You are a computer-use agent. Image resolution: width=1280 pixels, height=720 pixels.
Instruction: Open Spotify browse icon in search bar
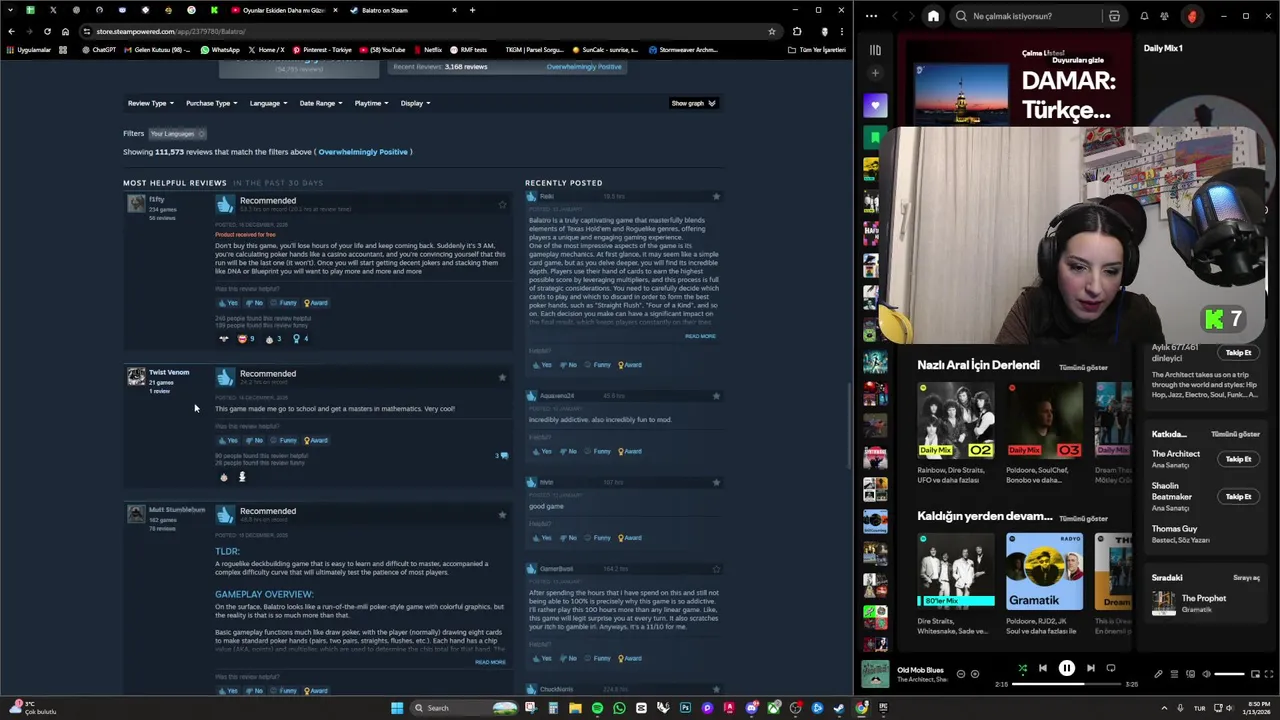tap(1114, 16)
